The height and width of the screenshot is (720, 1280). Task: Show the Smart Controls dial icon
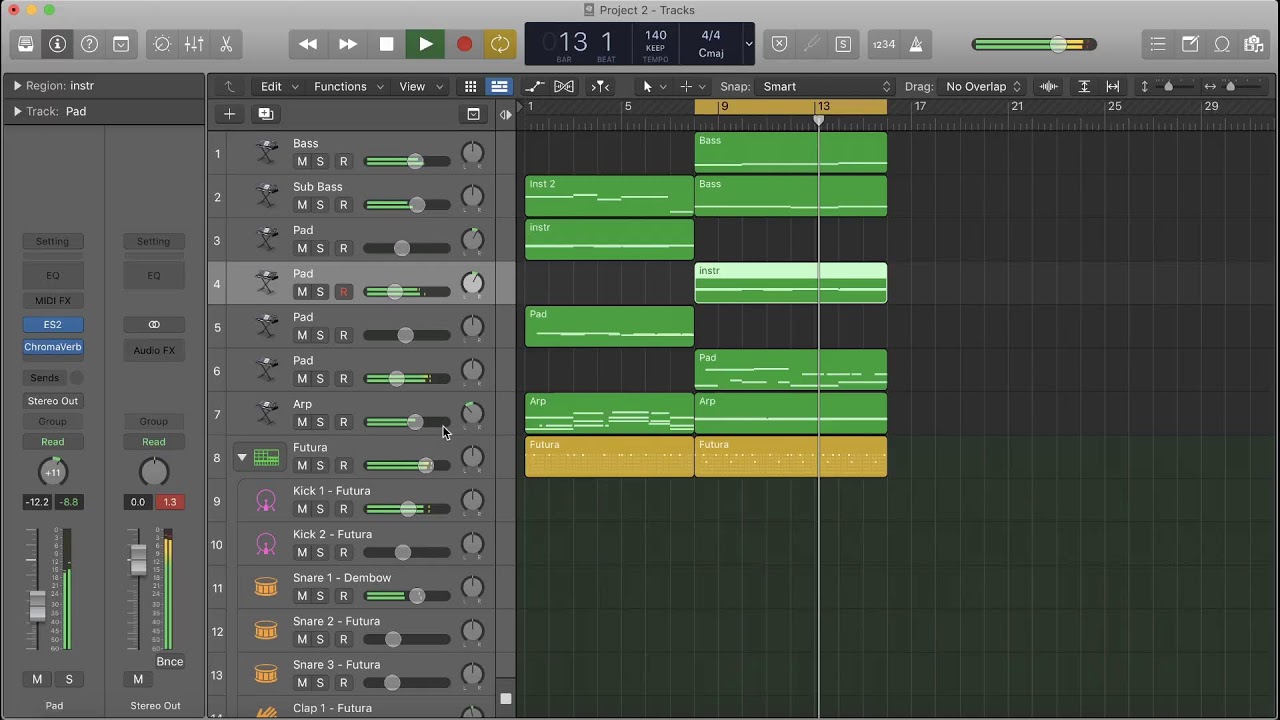(x=162, y=44)
